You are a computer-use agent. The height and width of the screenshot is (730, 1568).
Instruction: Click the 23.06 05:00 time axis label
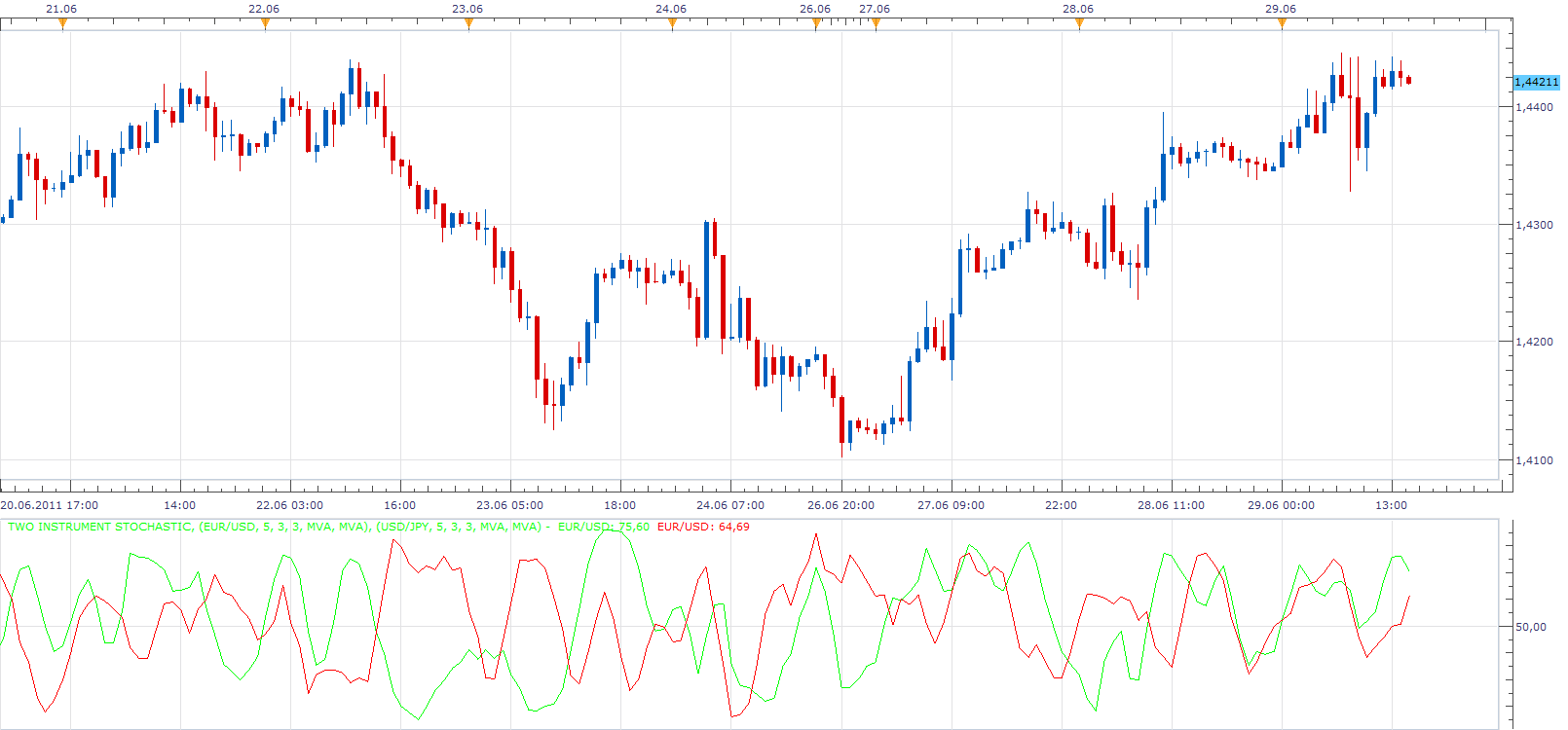point(510,505)
